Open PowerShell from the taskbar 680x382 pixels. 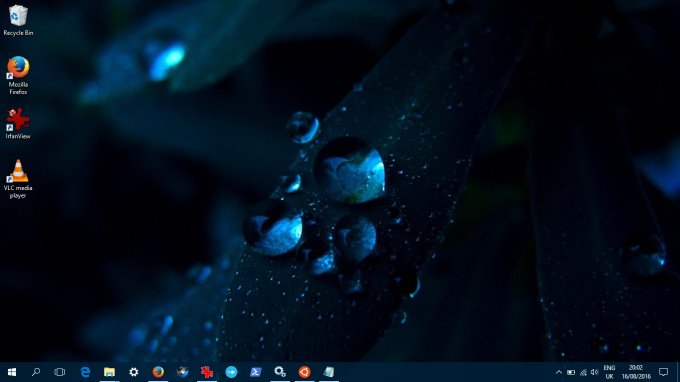click(x=255, y=372)
